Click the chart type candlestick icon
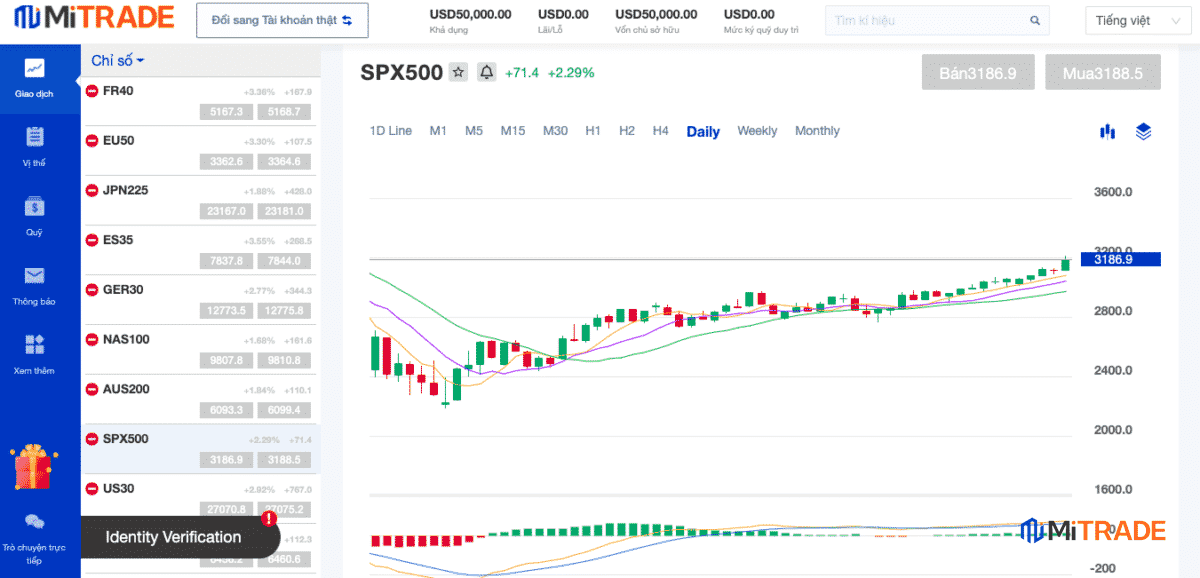Image resolution: width=1200 pixels, height=578 pixels. pos(1107,131)
